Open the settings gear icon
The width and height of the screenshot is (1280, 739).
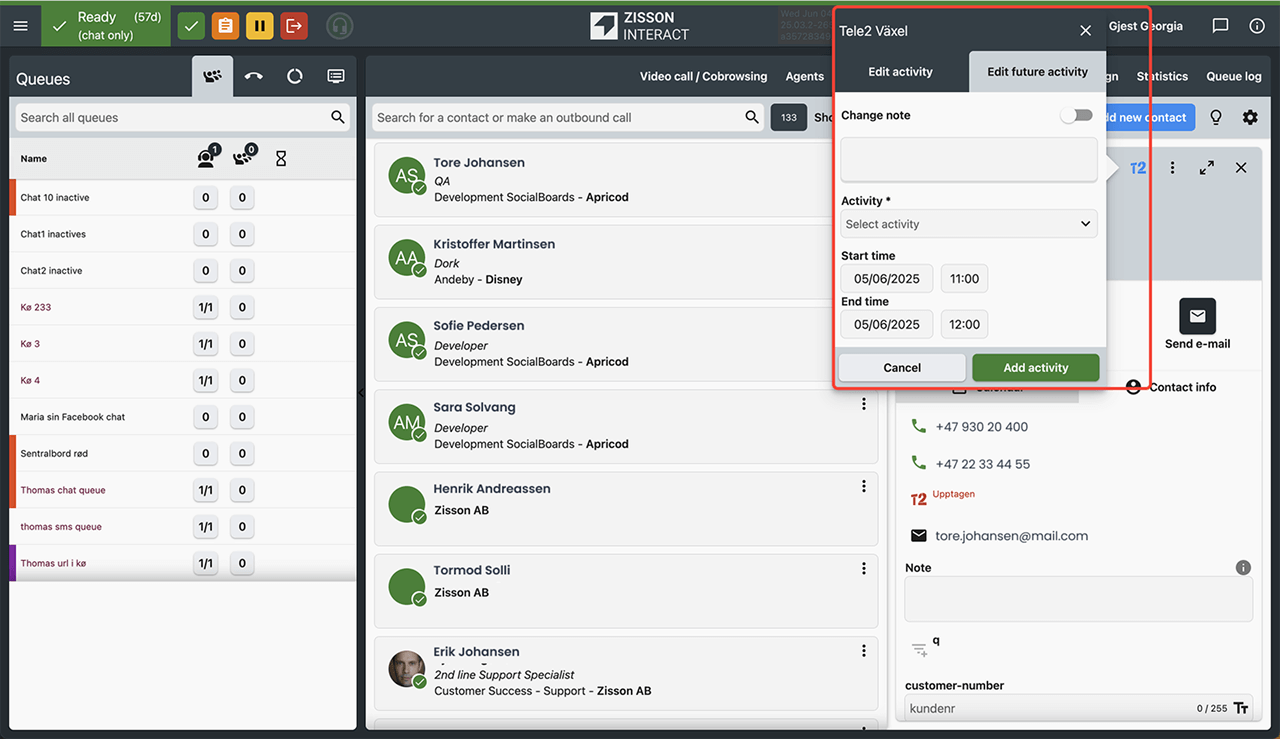pos(1250,117)
